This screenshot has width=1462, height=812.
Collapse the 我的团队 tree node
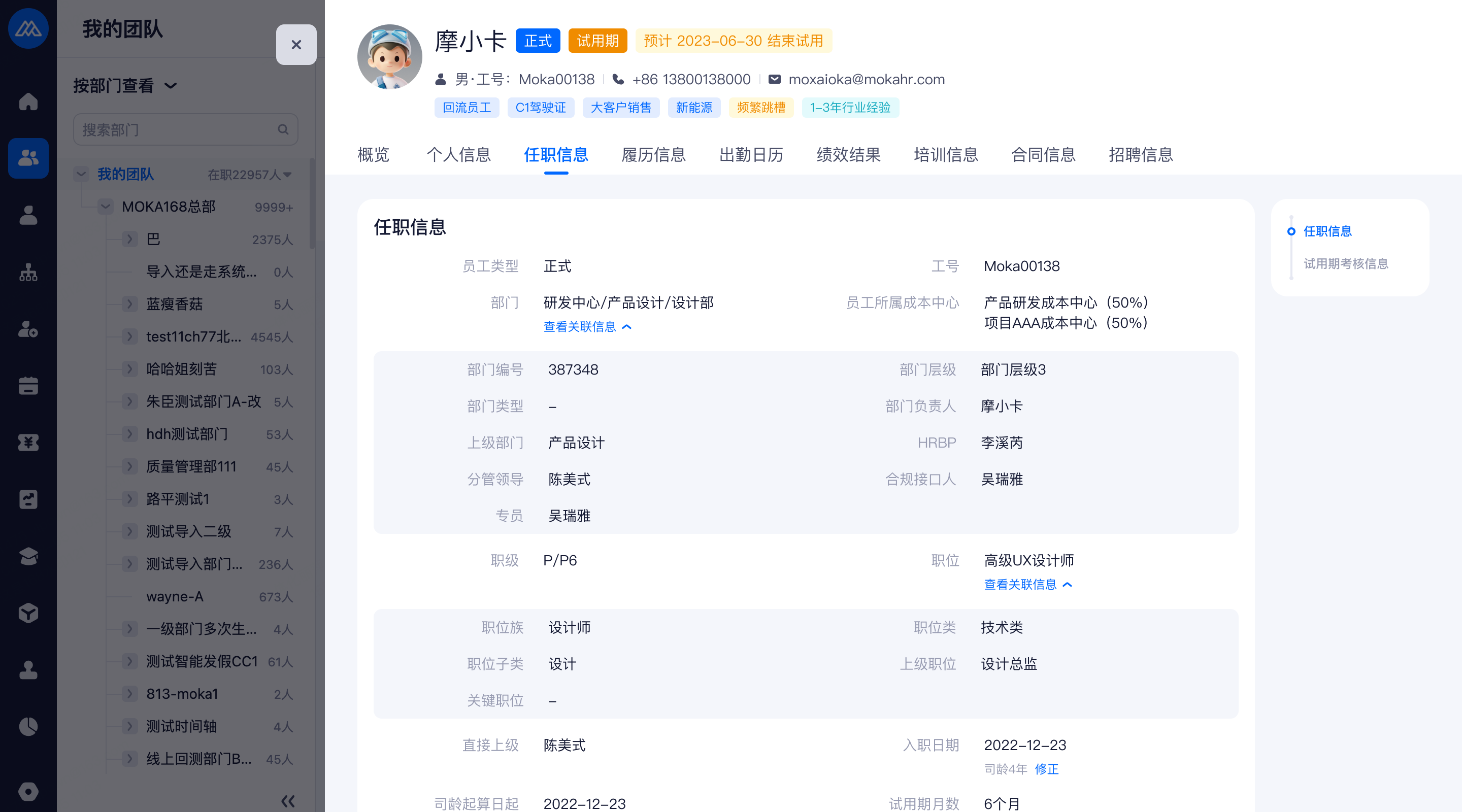(81, 174)
